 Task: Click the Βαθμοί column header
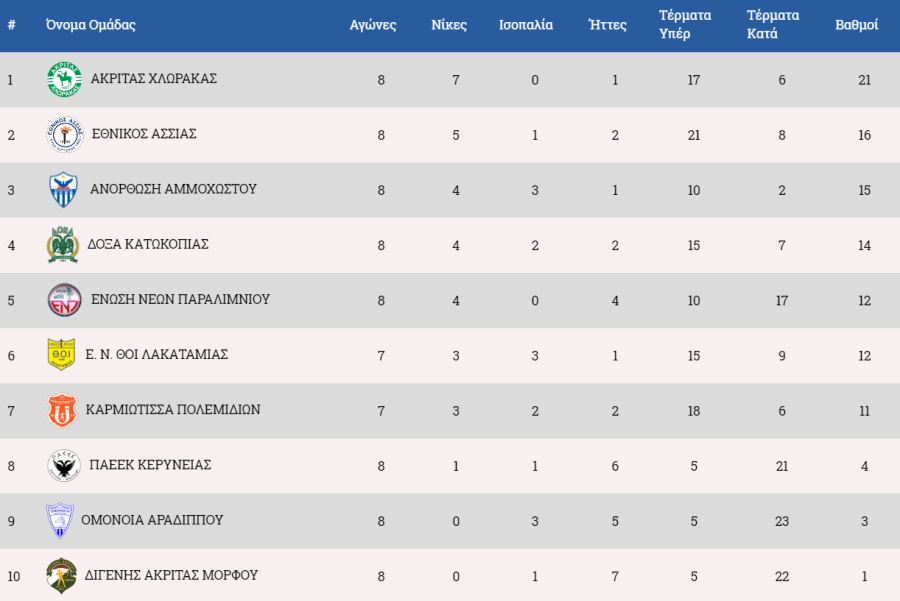(x=856, y=25)
